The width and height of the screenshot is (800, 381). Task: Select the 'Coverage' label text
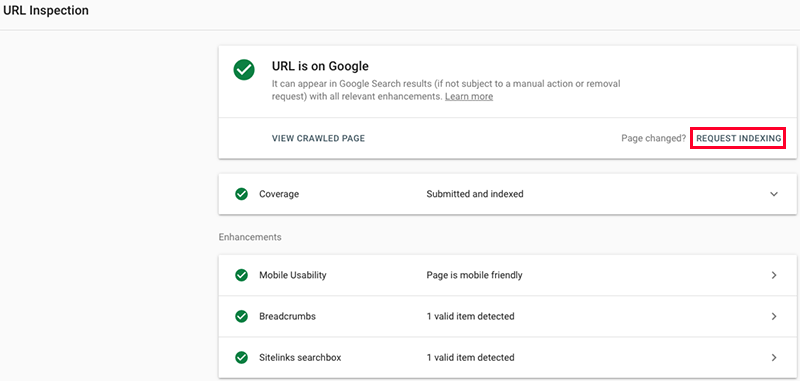[x=279, y=194]
